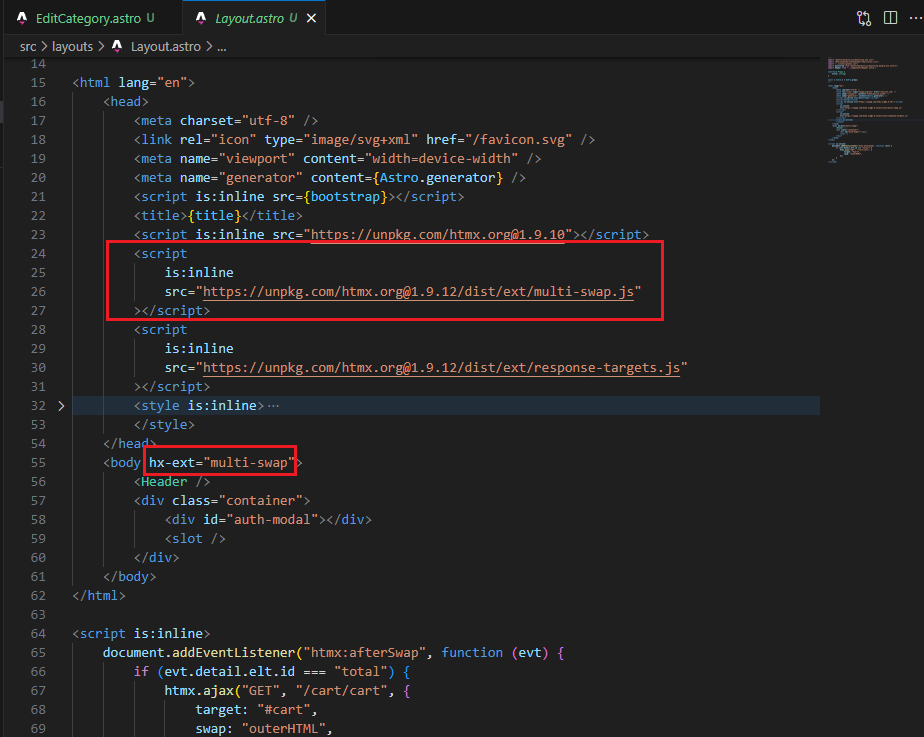Click the Astro file icon in breadcrumb
924x737 pixels.
click(x=117, y=46)
